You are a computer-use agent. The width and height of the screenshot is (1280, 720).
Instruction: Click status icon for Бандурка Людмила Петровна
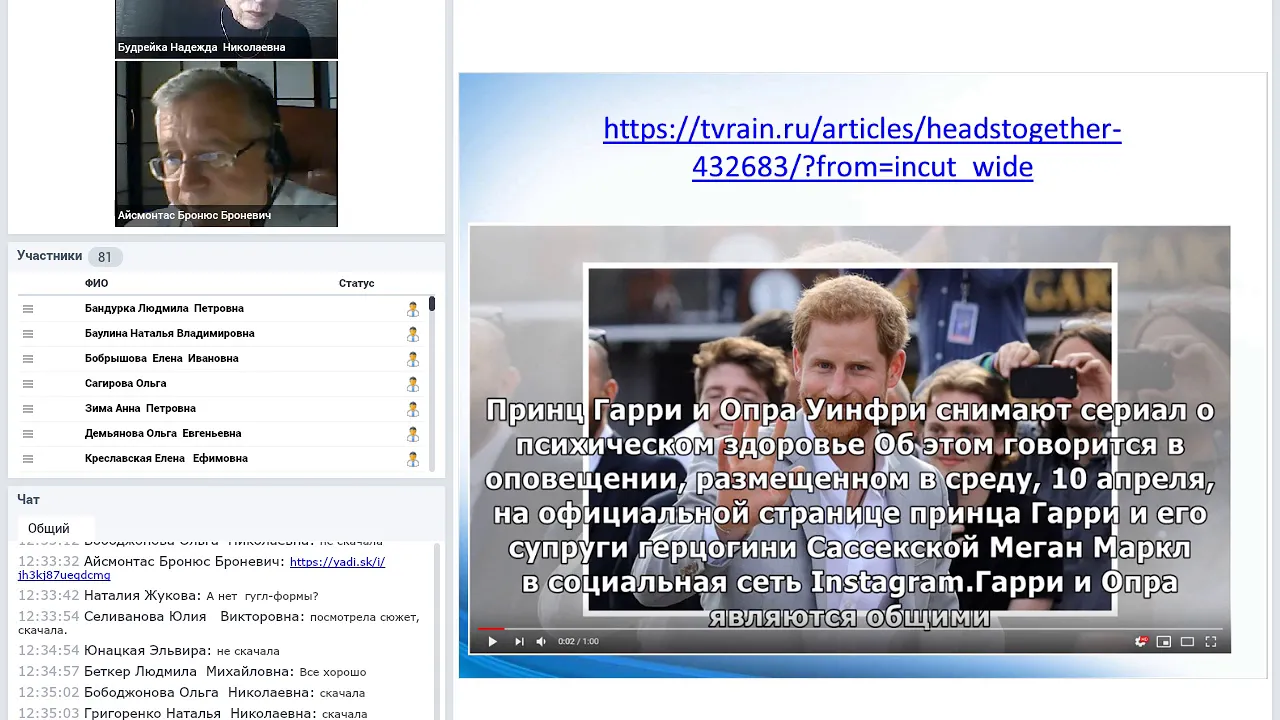pos(413,309)
